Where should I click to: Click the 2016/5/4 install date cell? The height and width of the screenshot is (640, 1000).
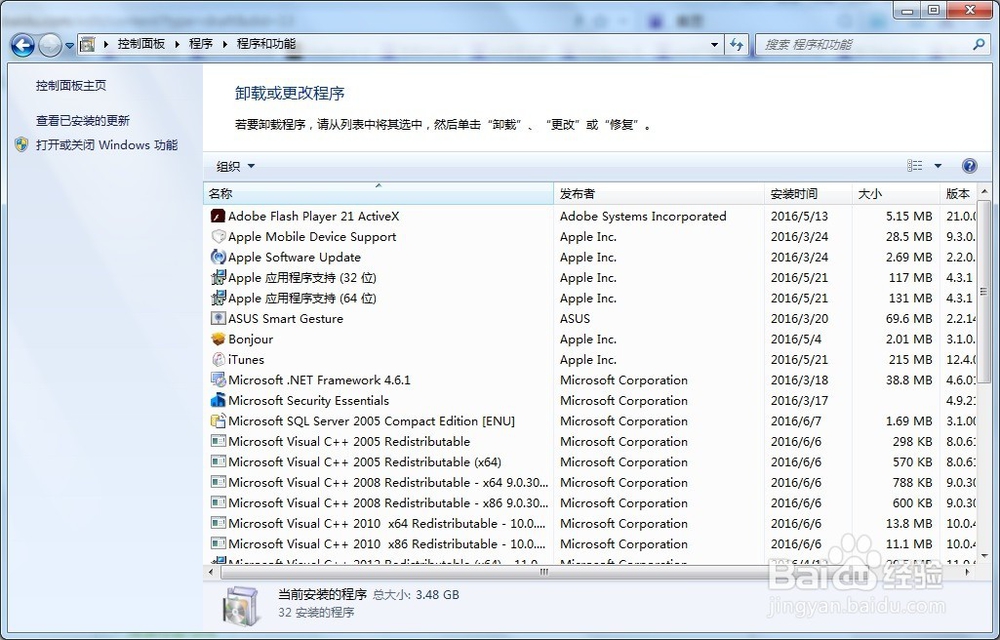coord(796,338)
